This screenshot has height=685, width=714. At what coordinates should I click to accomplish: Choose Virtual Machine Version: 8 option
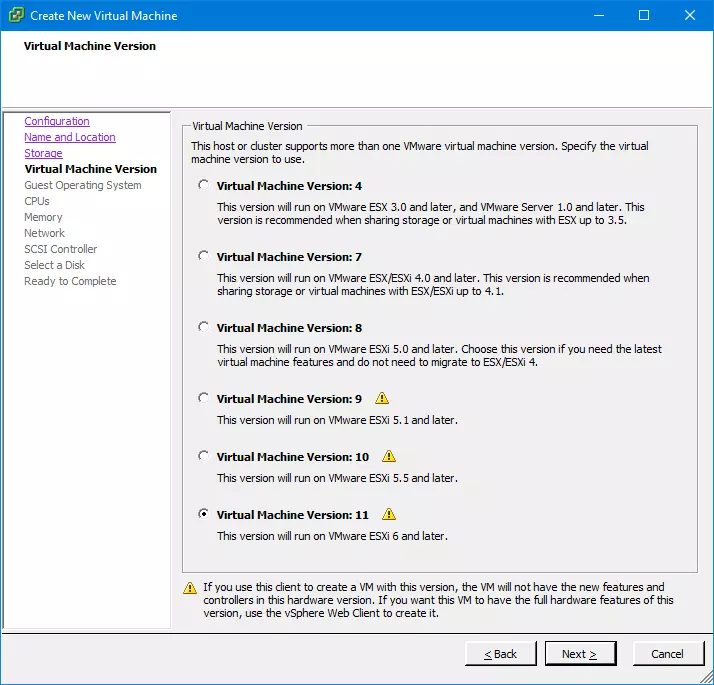coord(204,327)
